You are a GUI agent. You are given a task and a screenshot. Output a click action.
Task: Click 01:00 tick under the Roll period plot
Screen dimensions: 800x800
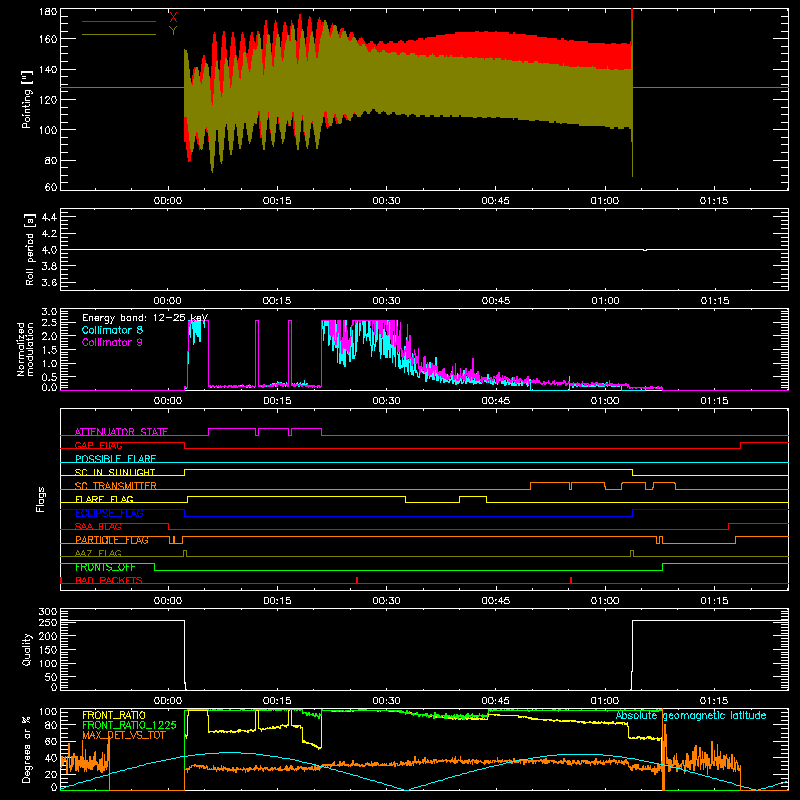pyautogui.click(x=605, y=301)
